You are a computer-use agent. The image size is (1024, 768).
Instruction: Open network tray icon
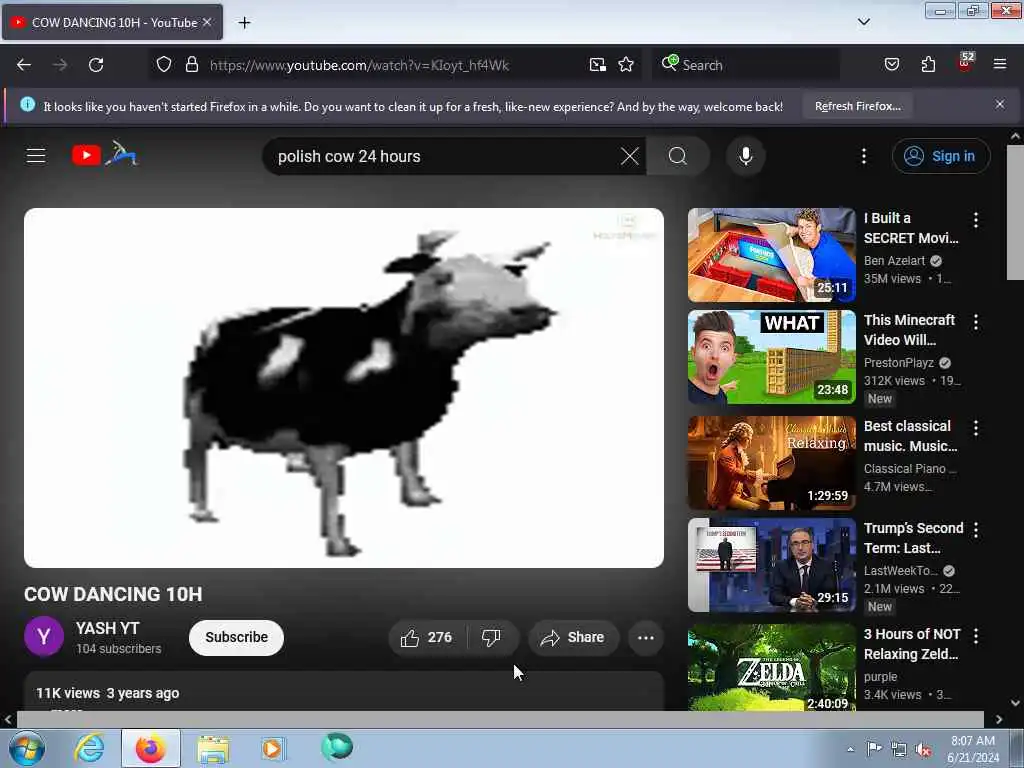[x=899, y=750]
